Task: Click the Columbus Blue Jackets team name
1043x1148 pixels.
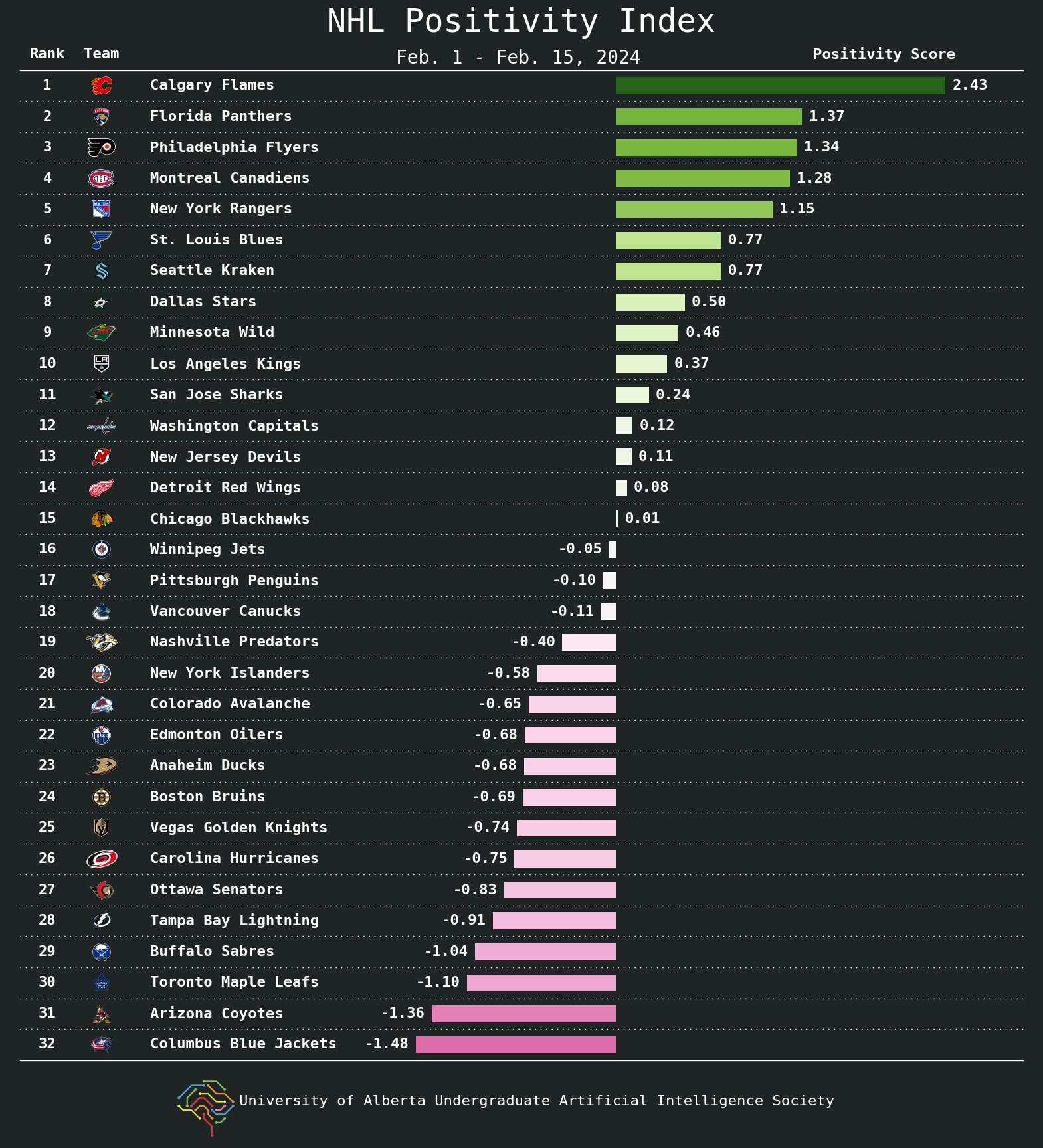Action: 243,1044
